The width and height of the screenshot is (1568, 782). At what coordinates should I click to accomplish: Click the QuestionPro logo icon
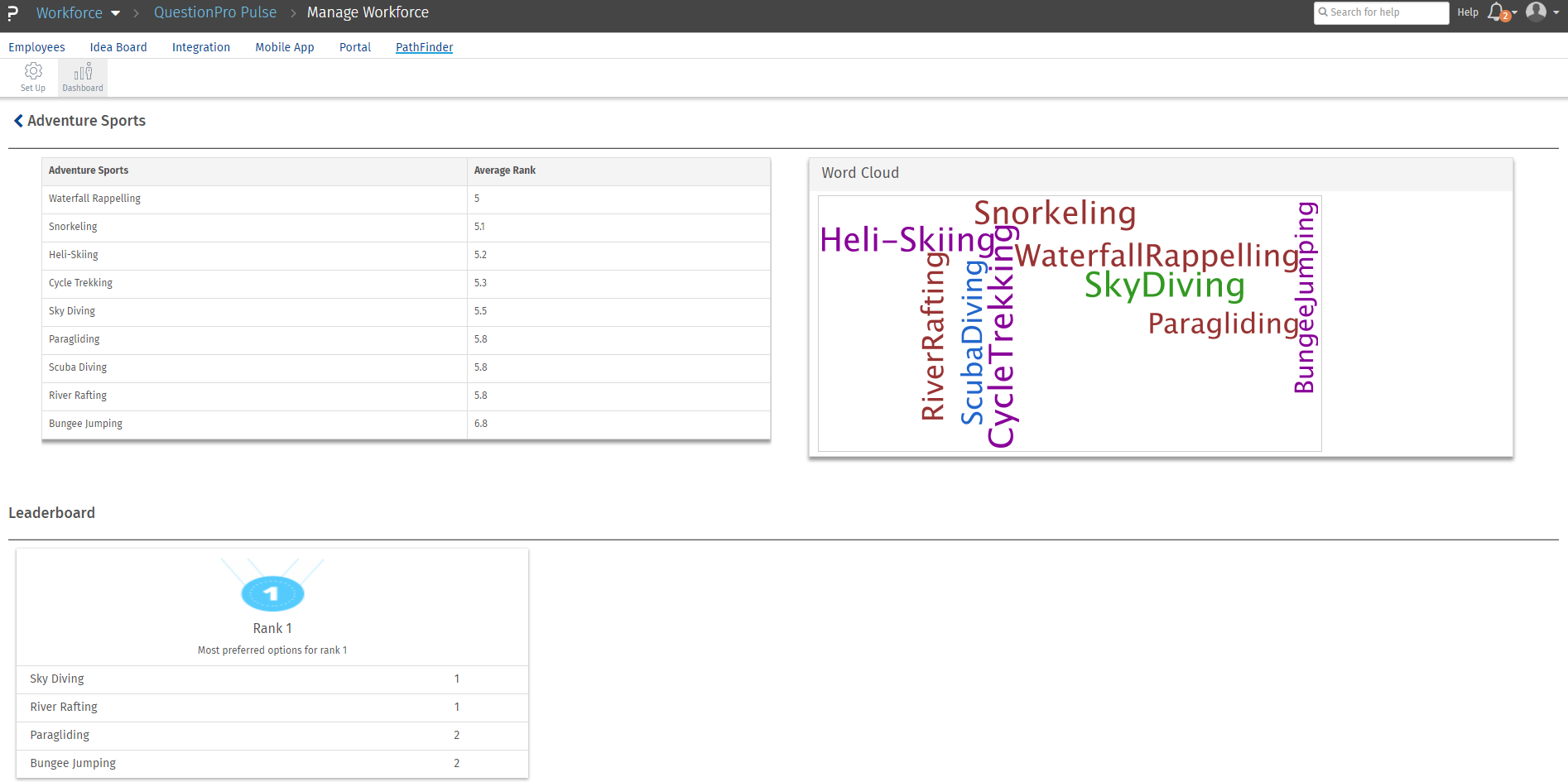pyautogui.click(x=12, y=13)
